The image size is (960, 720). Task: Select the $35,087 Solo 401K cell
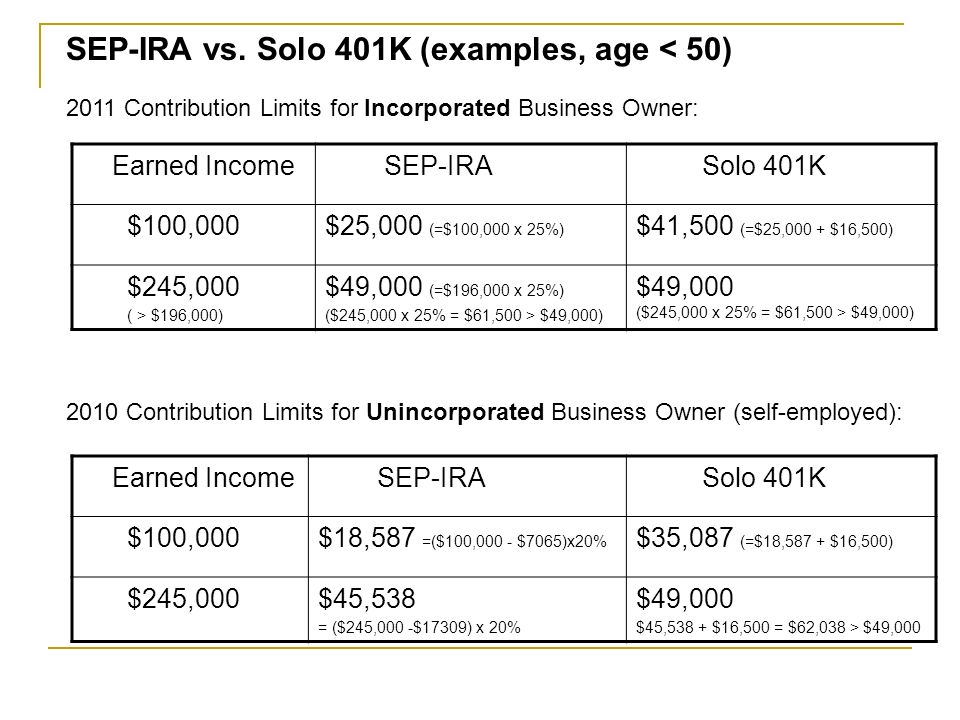pos(781,547)
